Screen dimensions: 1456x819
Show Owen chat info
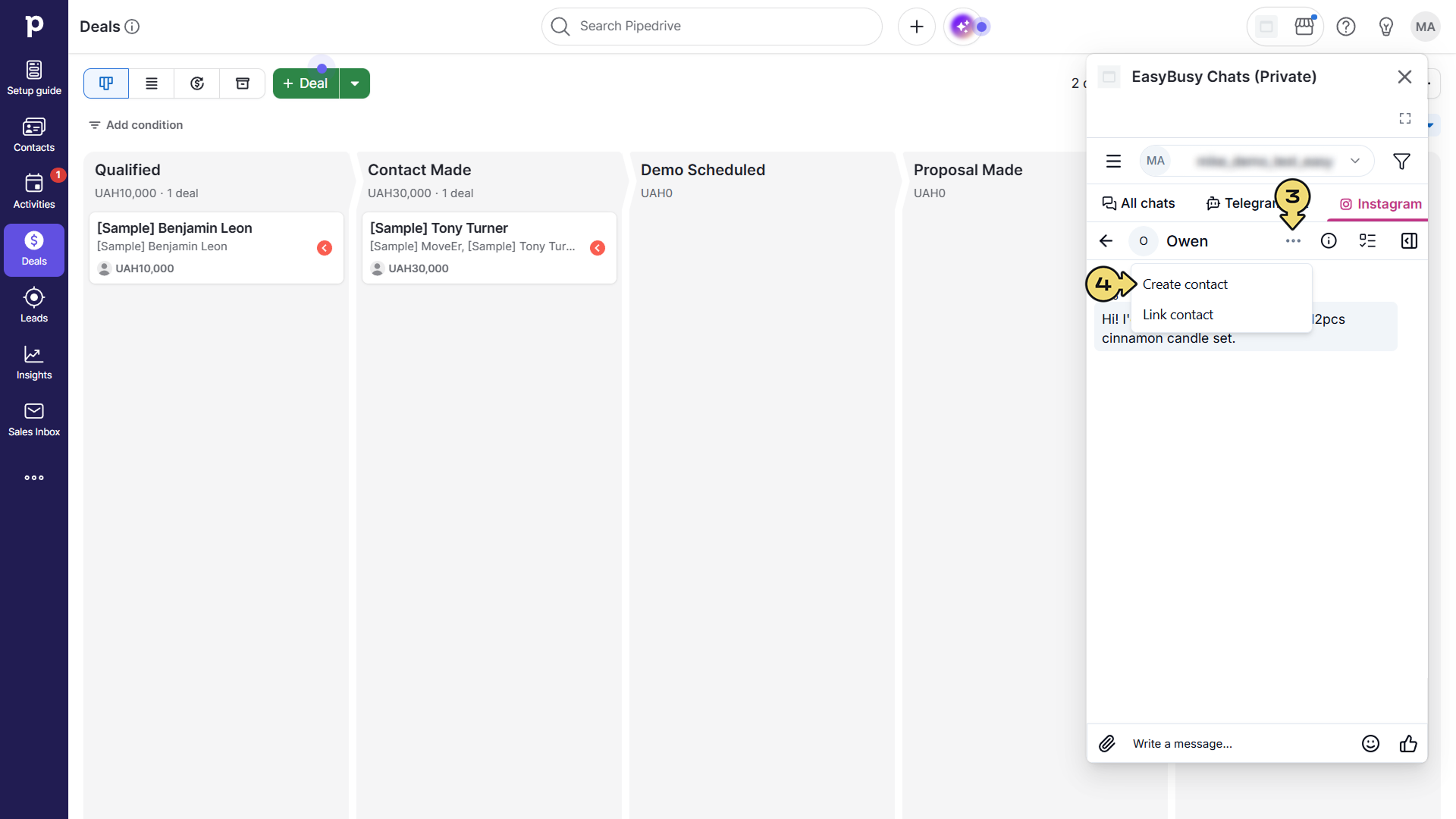tap(1329, 241)
